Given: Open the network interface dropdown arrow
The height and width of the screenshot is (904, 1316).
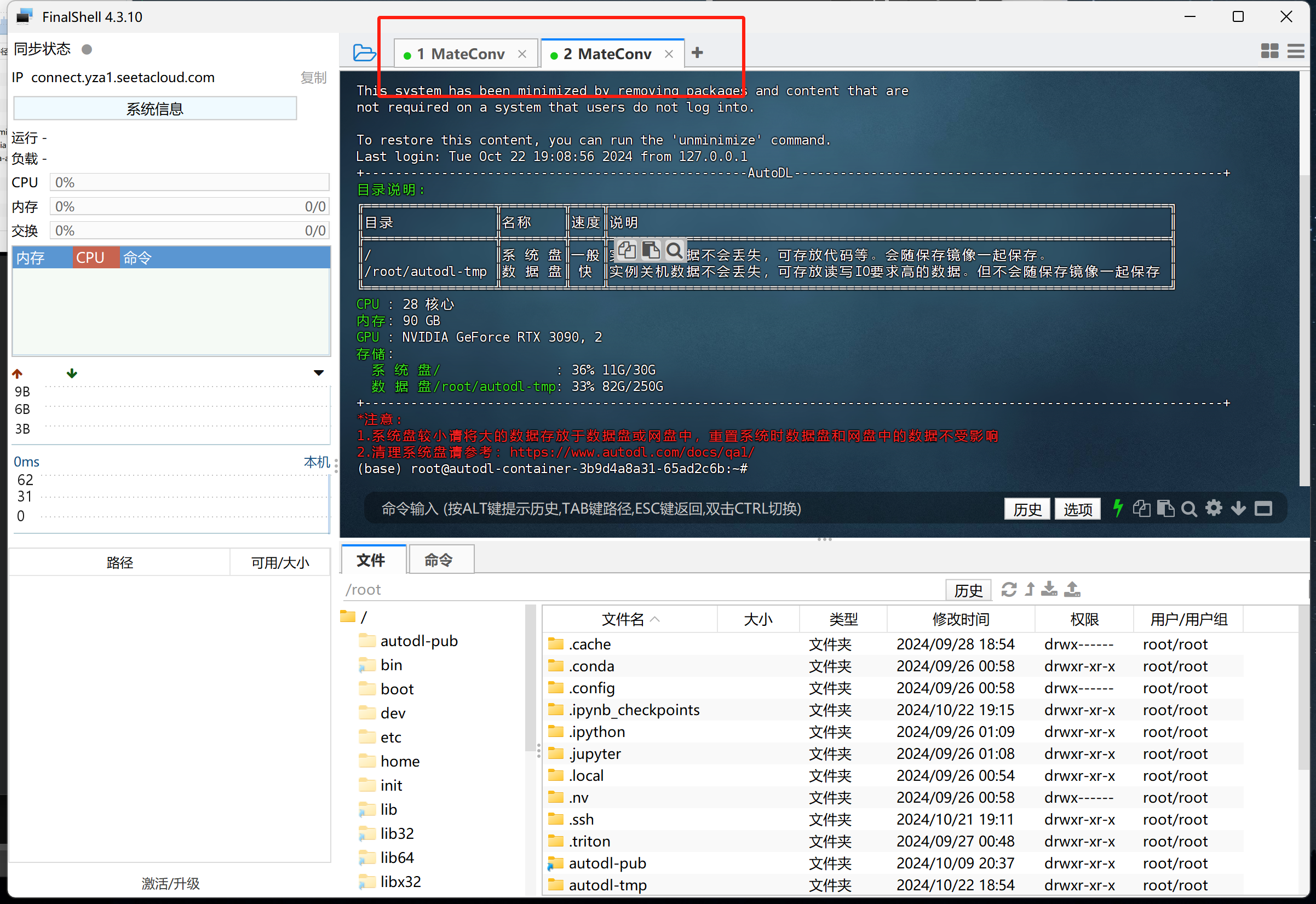Looking at the screenshot, I should 318,373.
